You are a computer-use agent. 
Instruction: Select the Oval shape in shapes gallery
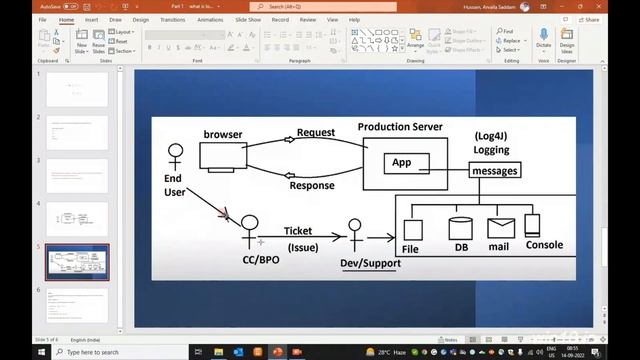387,32
